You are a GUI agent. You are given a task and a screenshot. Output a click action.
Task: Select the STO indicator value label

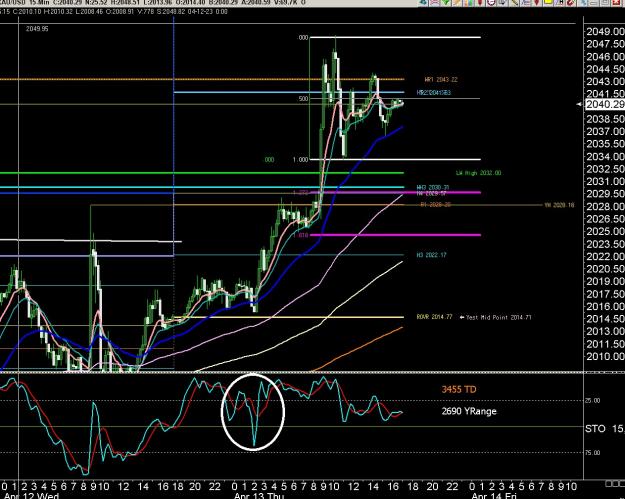point(605,429)
